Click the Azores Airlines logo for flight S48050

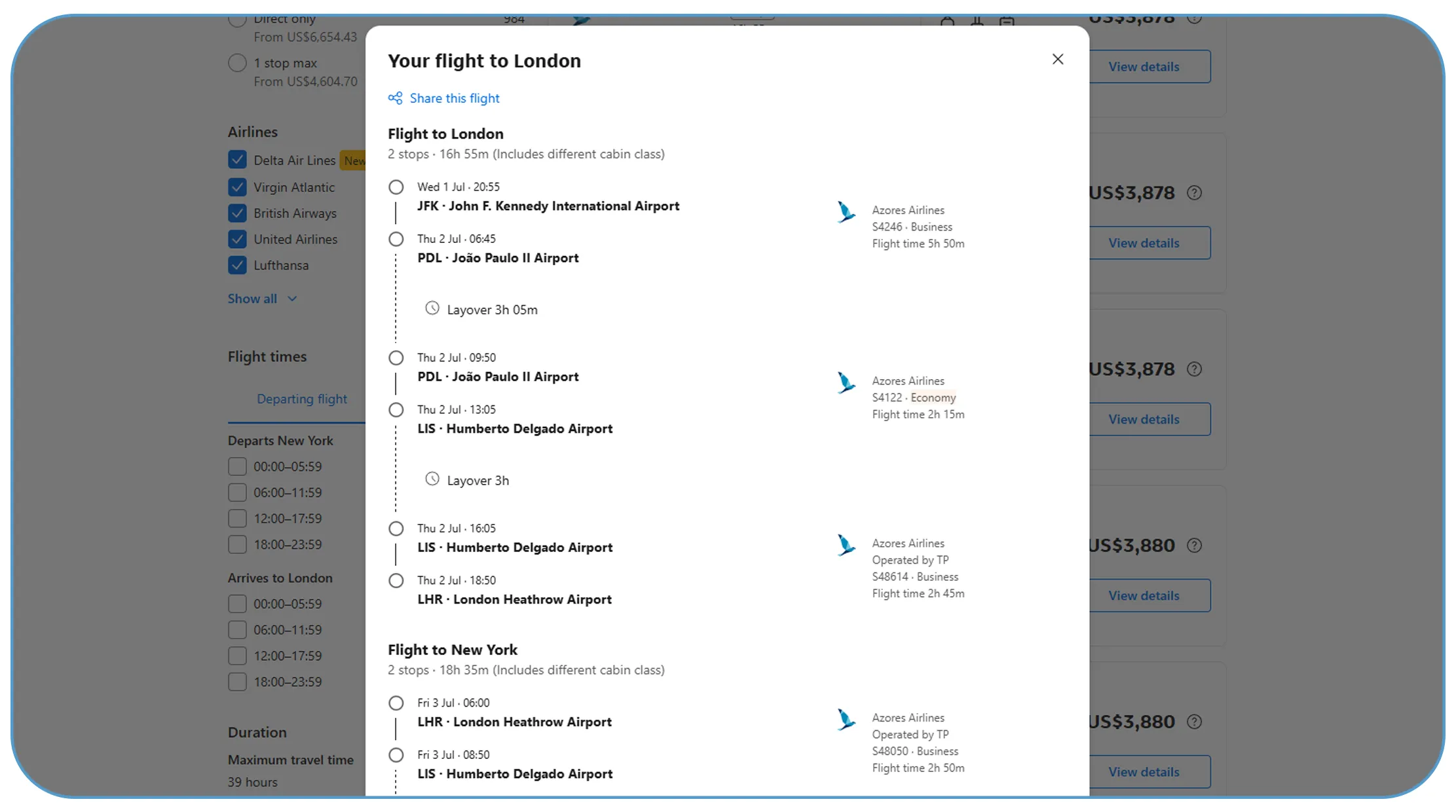pyautogui.click(x=846, y=720)
